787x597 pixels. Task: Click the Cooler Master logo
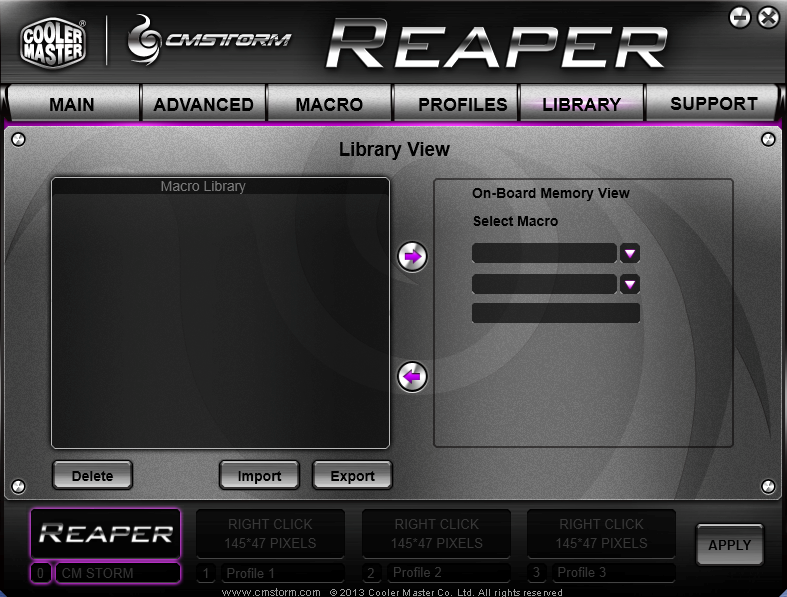(x=53, y=43)
